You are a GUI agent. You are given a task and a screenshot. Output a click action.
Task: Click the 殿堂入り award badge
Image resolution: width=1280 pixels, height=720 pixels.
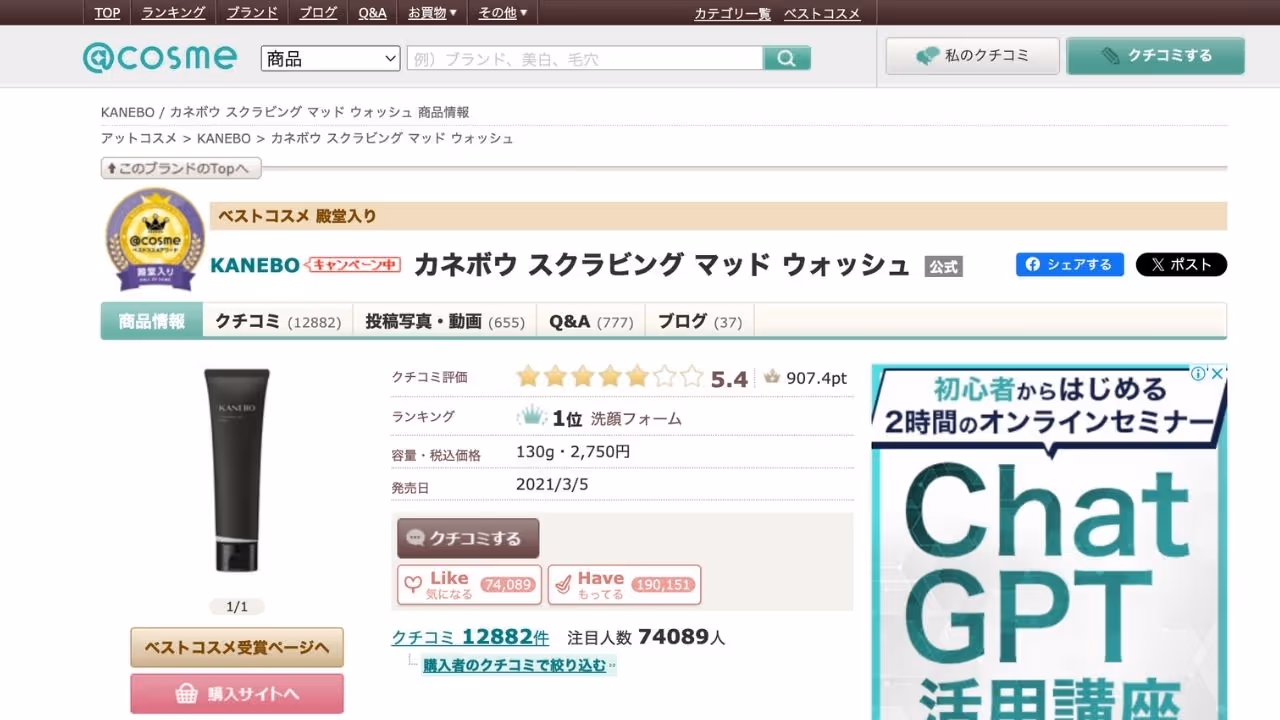pyautogui.click(x=155, y=239)
